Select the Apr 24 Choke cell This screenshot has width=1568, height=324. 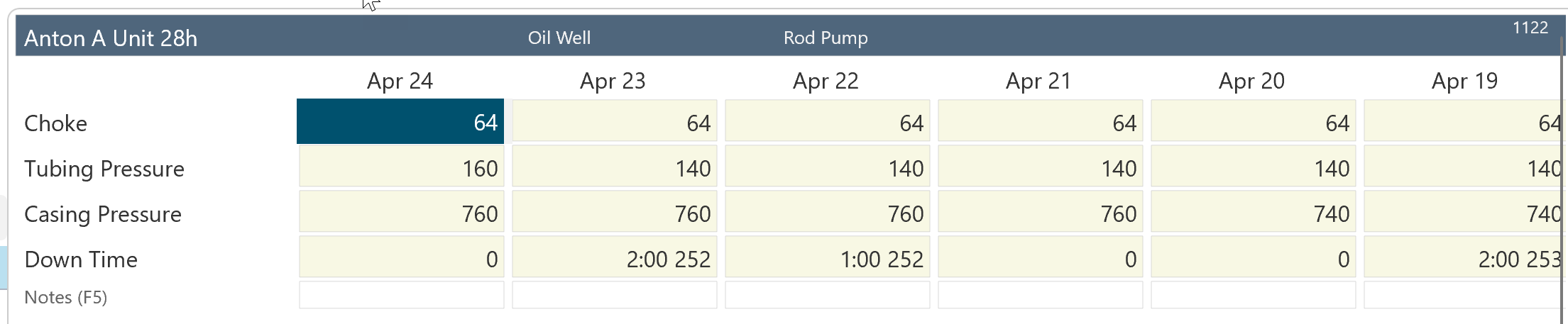click(x=400, y=122)
